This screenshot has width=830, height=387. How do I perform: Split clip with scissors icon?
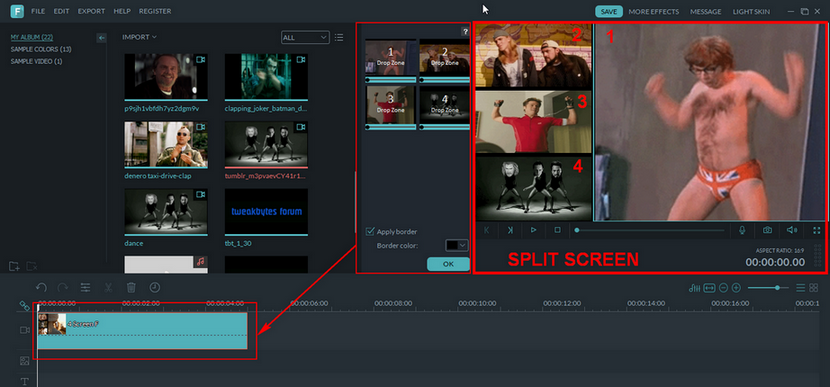pos(108,287)
